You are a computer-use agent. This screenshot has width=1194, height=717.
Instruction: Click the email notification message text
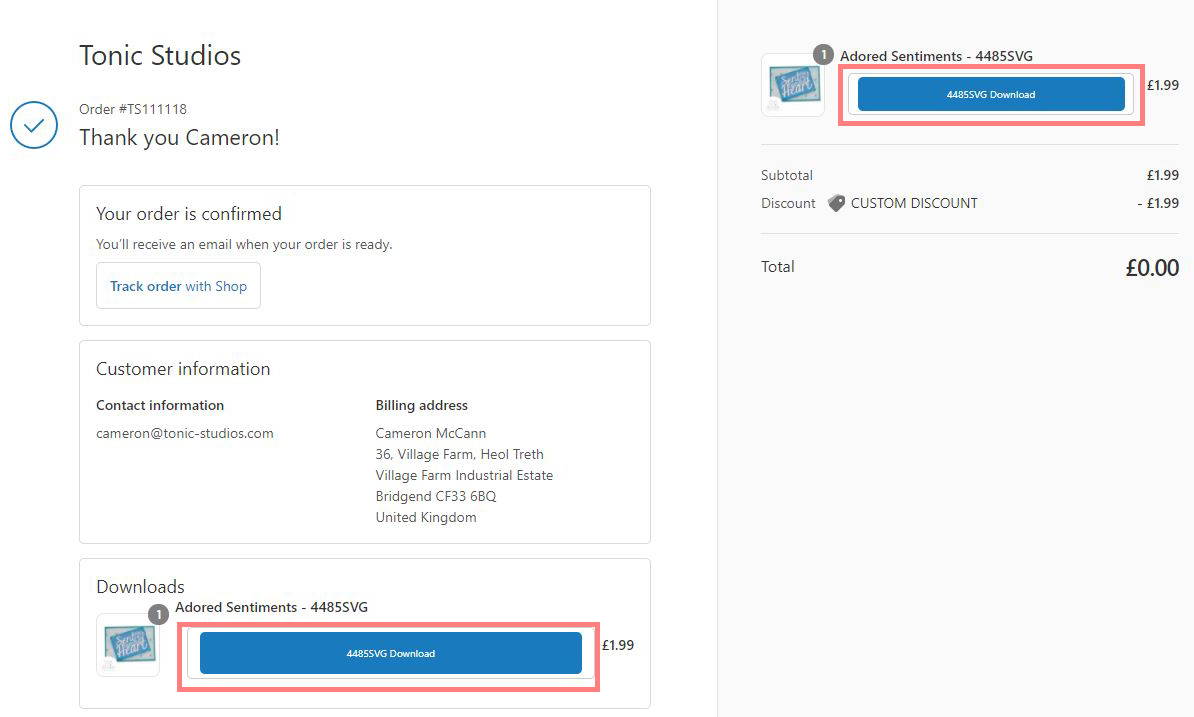pos(244,244)
